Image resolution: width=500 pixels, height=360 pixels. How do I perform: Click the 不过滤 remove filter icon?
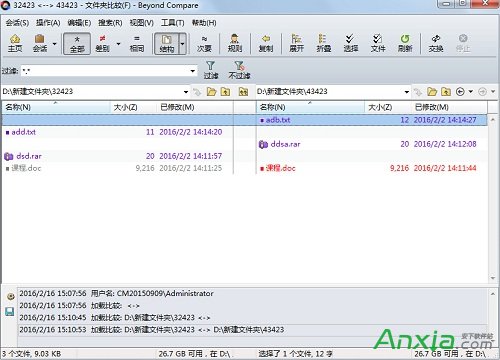[x=239, y=70]
